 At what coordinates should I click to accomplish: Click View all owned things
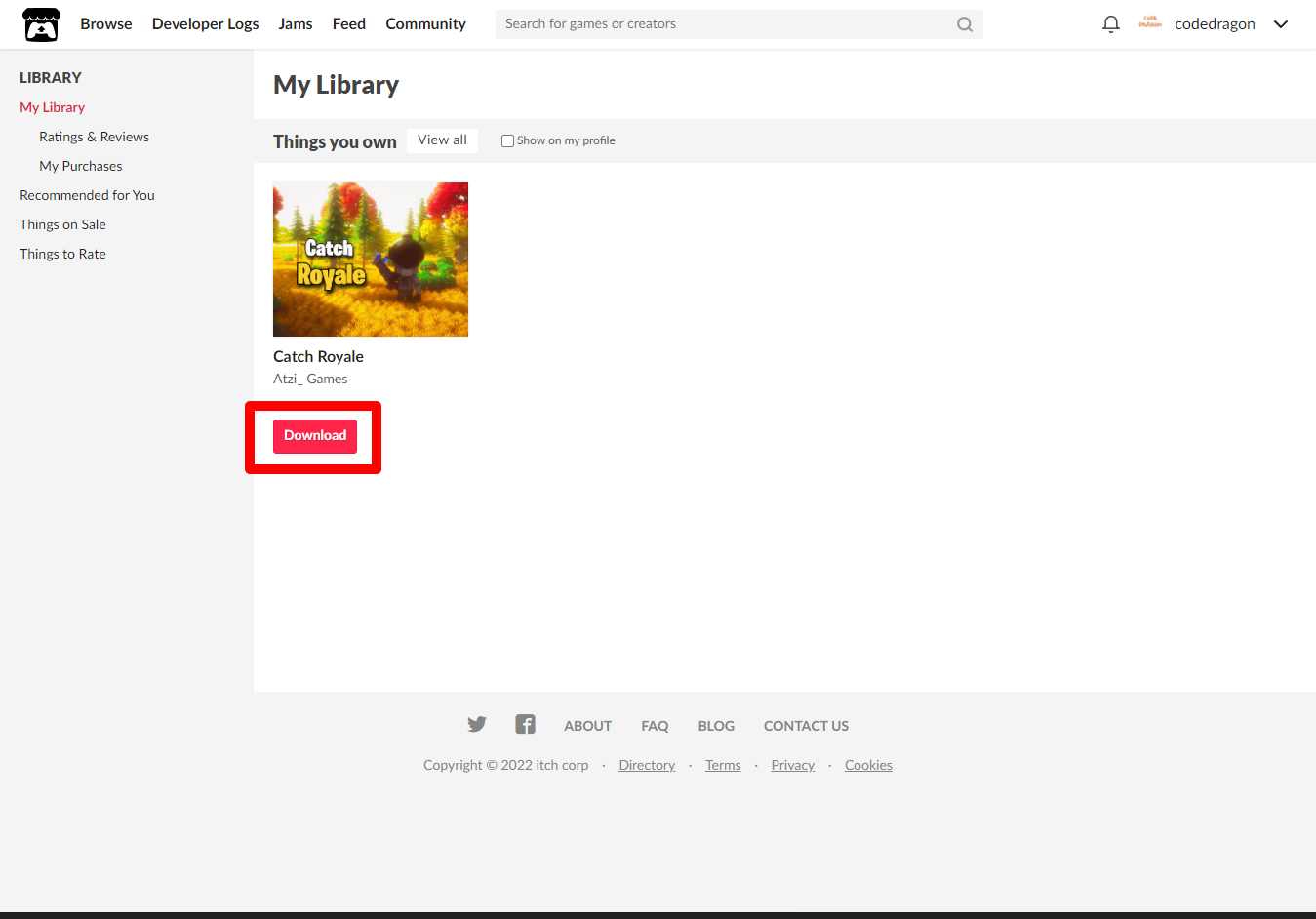[442, 140]
